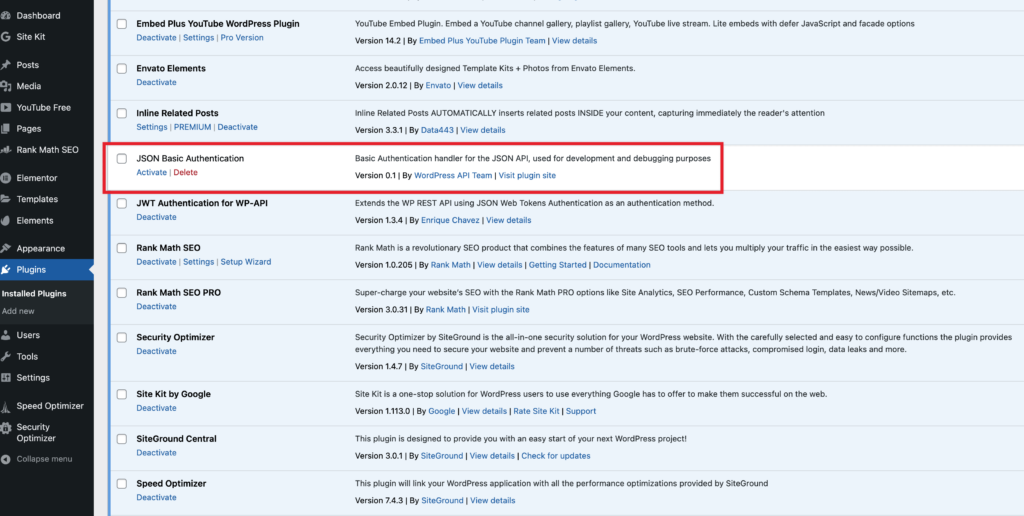The image size is (1024, 516).
Task: Tick the Inline Related Posts checkbox
Action: click(121, 114)
